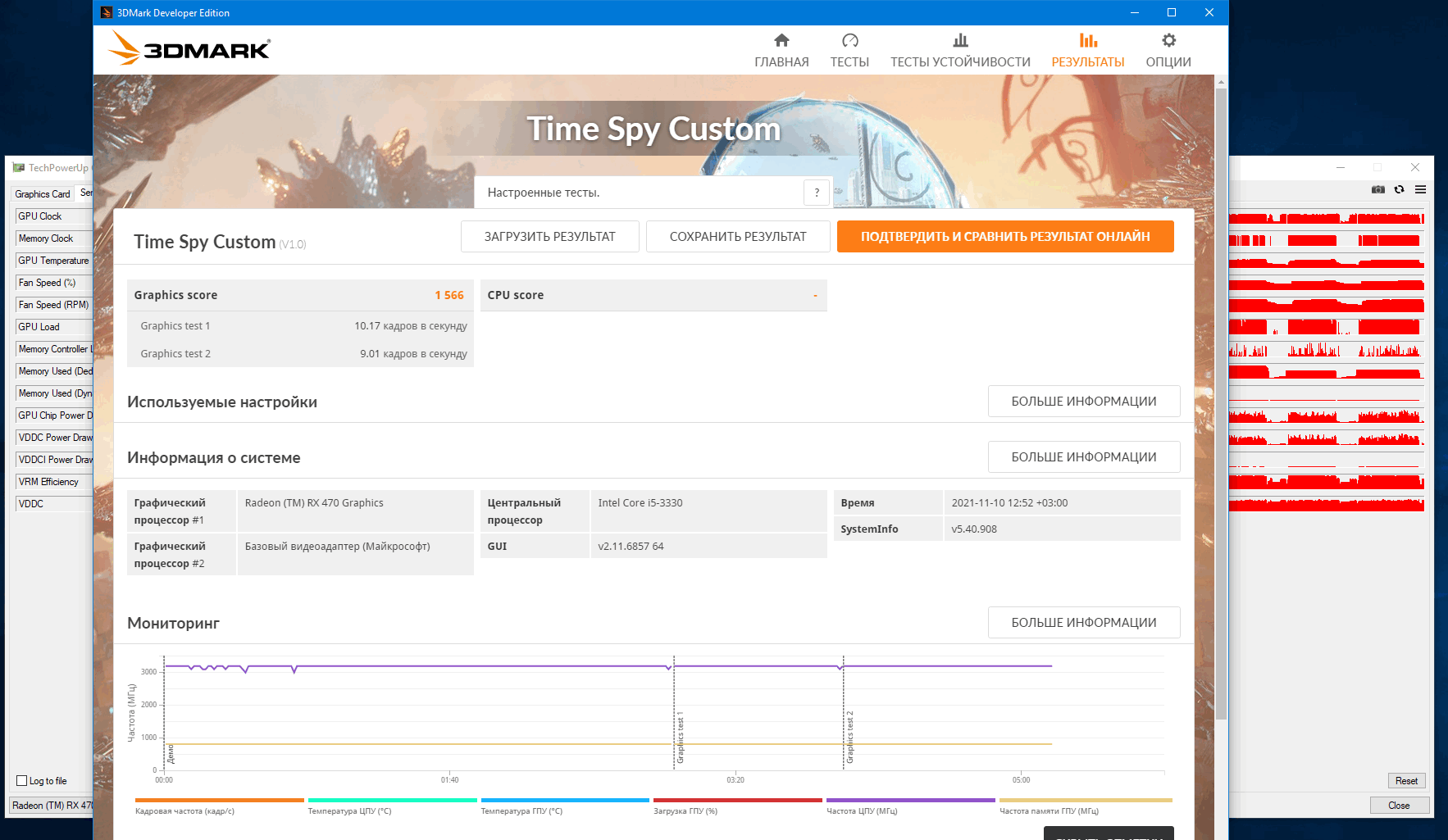Viewport: 1448px width, 840px height.
Task: Click the 3DMark logo
Action: [189, 48]
